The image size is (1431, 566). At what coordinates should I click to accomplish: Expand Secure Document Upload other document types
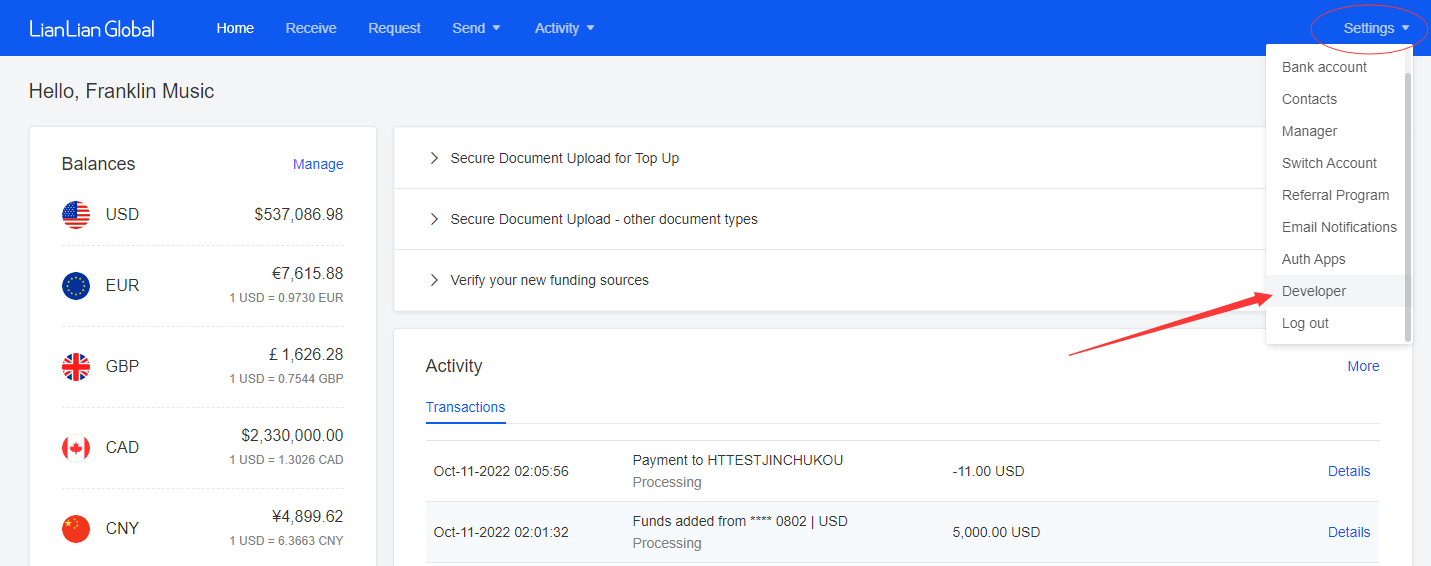603,219
